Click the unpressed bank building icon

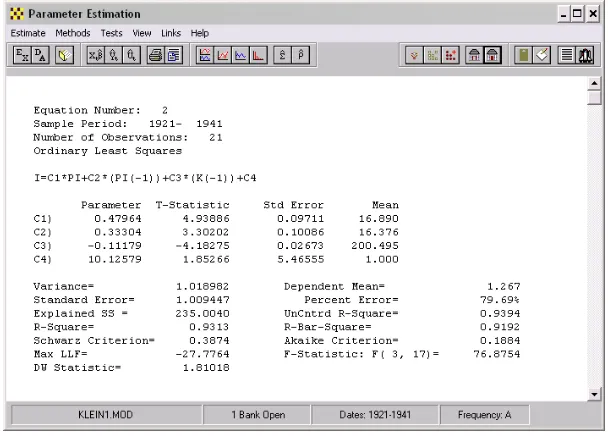click(474, 55)
